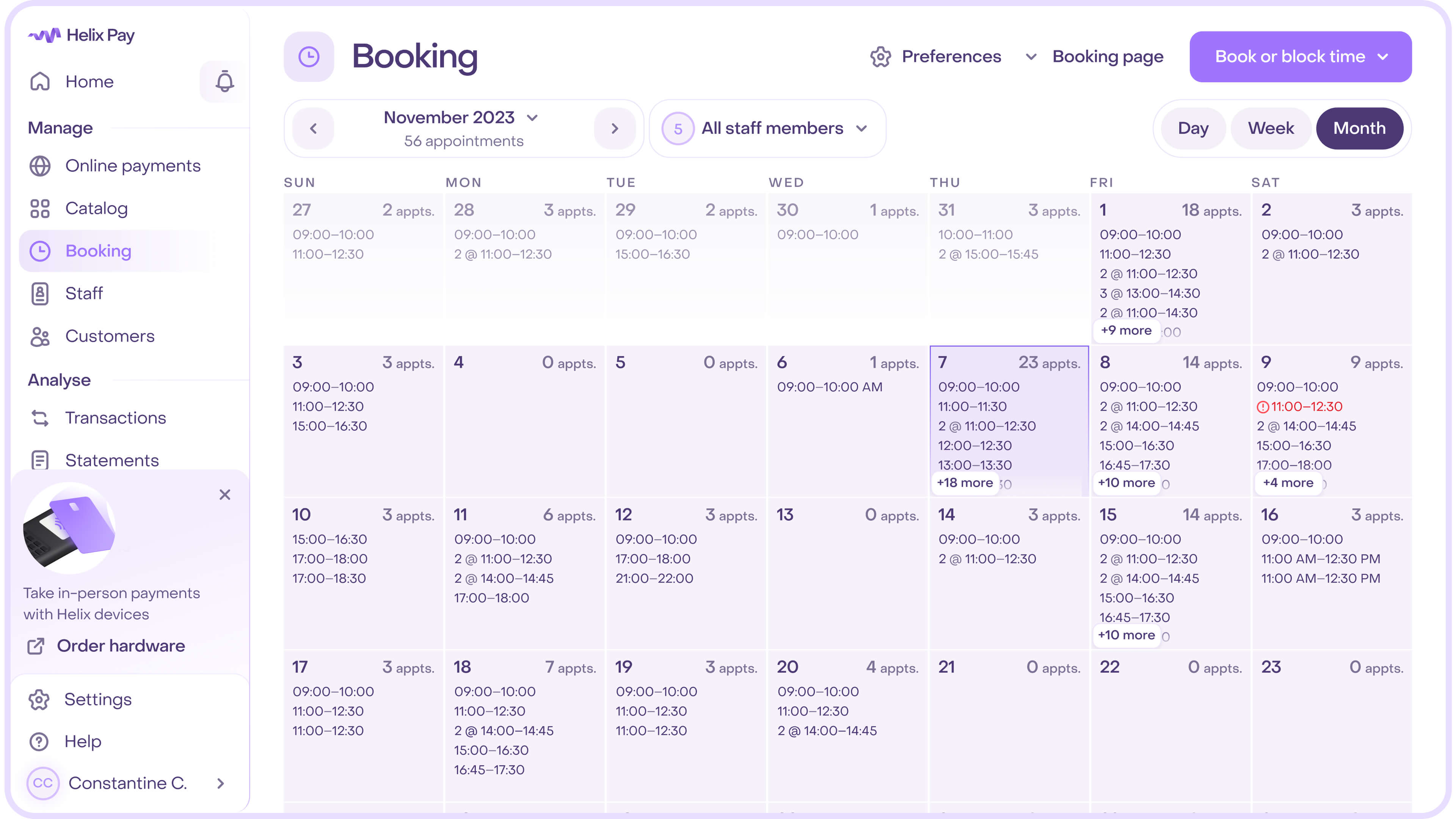This screenshot has height=819, width=1456.
Task: Click the Home house icon
Action: click(40, 82)
